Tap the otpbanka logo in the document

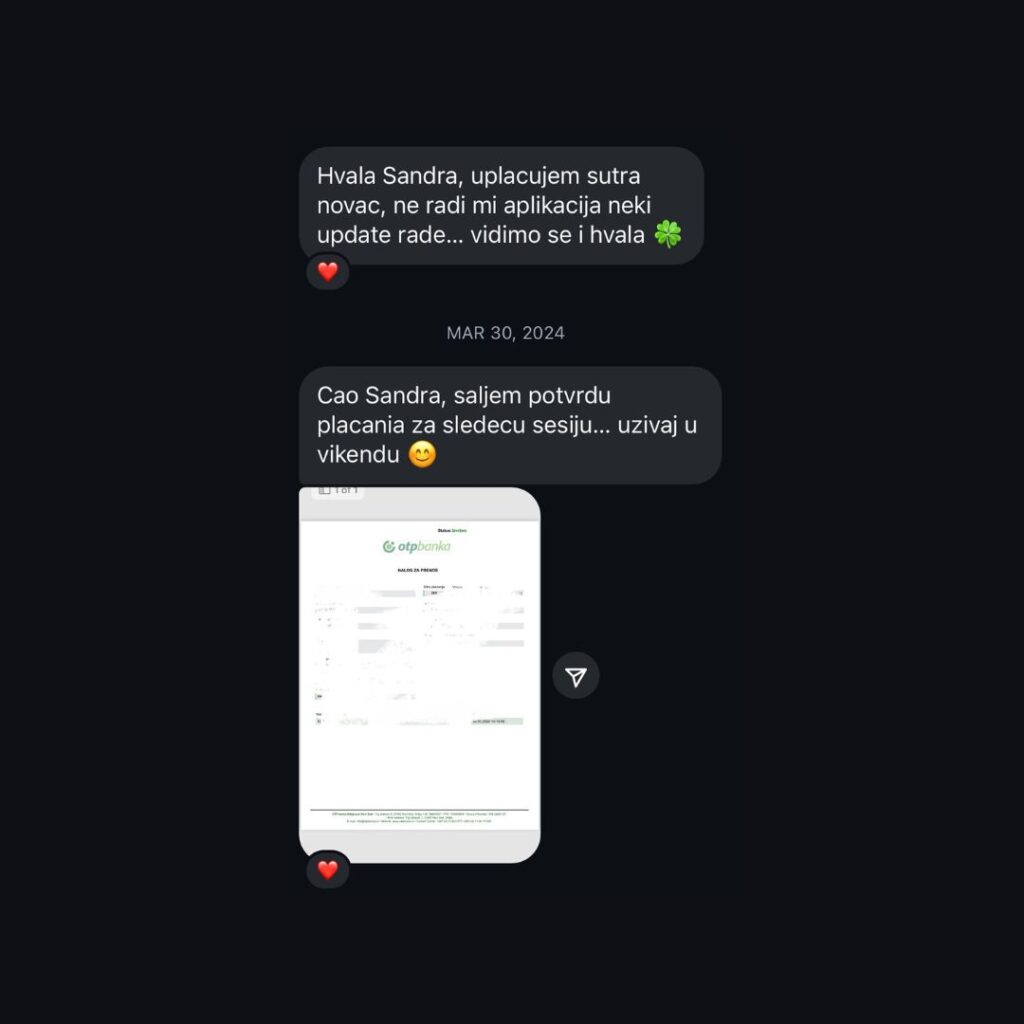(x=417, y=547)
